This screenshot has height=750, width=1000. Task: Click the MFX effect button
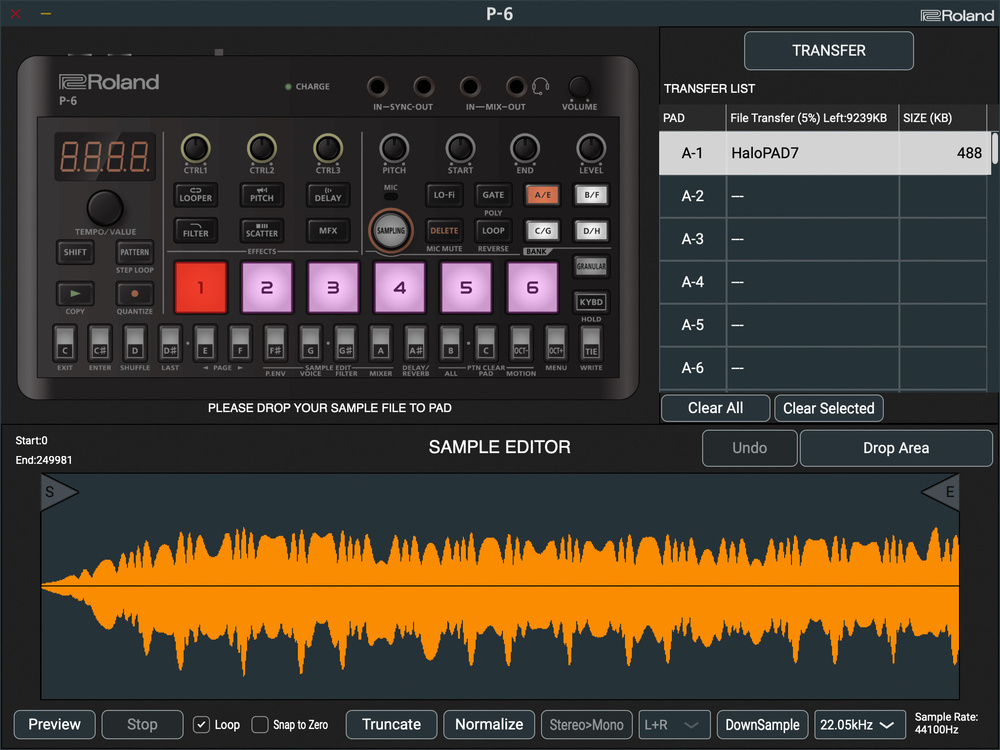[x=328, y=231]
